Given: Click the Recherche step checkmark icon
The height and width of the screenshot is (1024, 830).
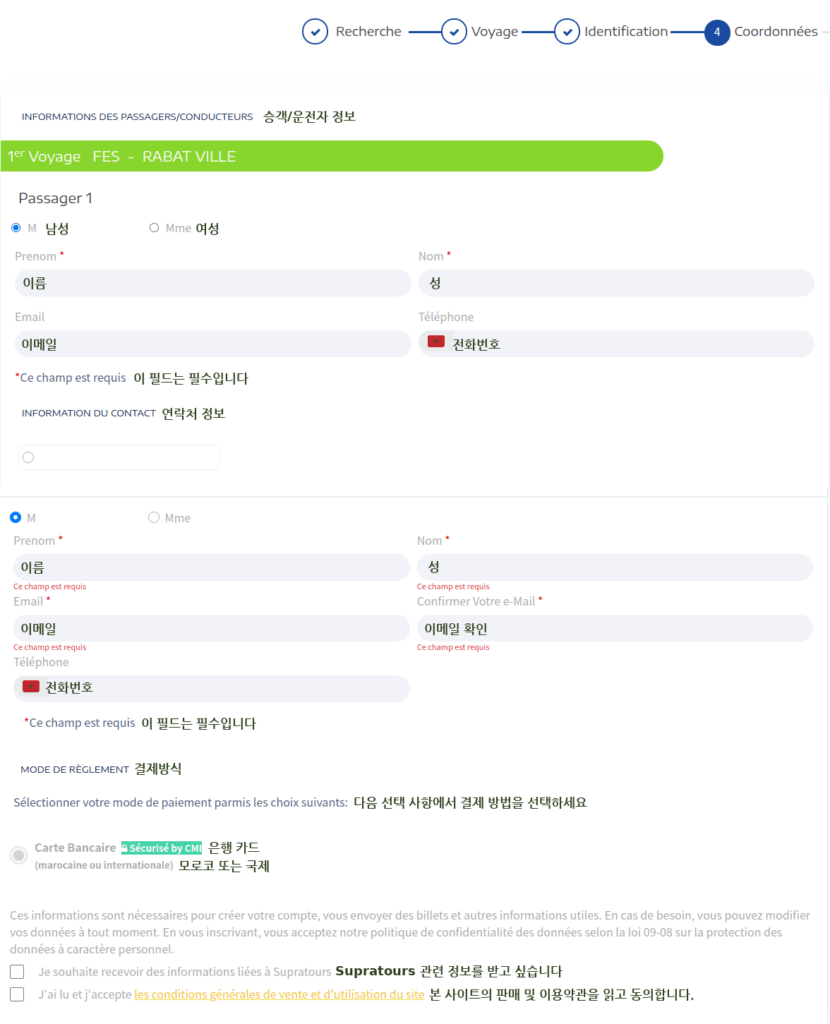Looking at the screenshot, I should 315,32.
